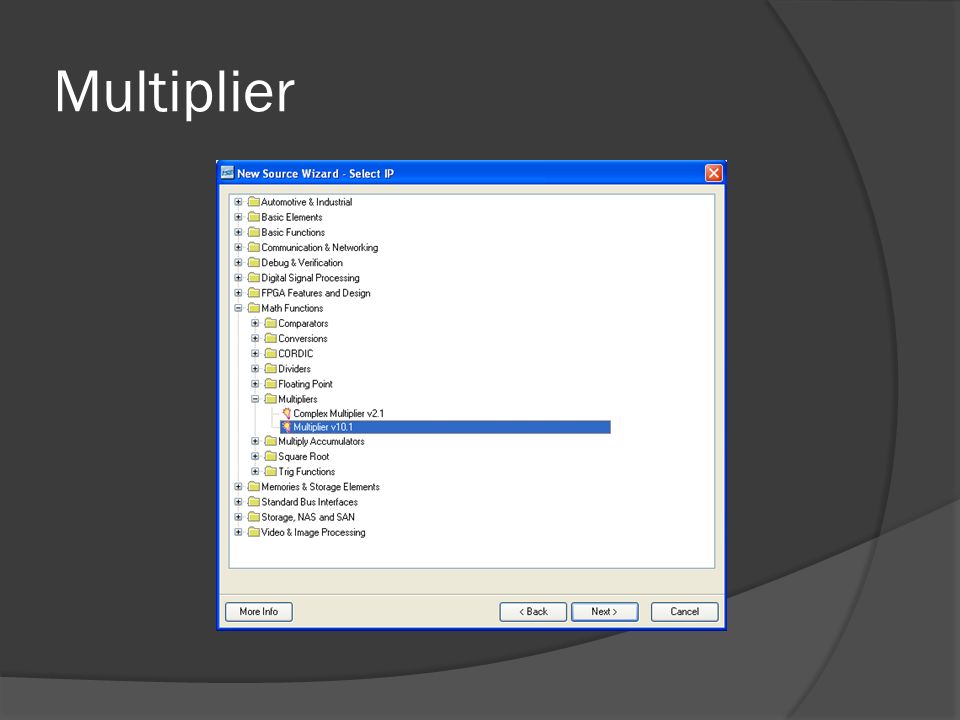Select the 'Multiplier v10.1' entry
960x720 pixels.
tap(446, 427)
